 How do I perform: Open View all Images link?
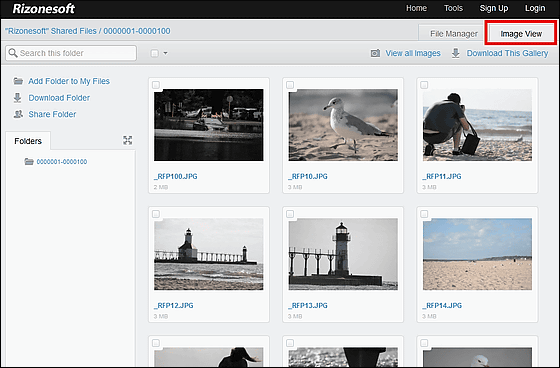coord(412,53)
